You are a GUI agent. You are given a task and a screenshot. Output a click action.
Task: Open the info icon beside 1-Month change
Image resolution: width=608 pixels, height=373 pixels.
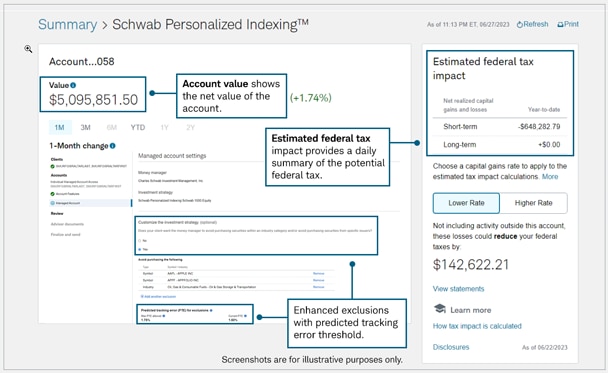[112, 146]
